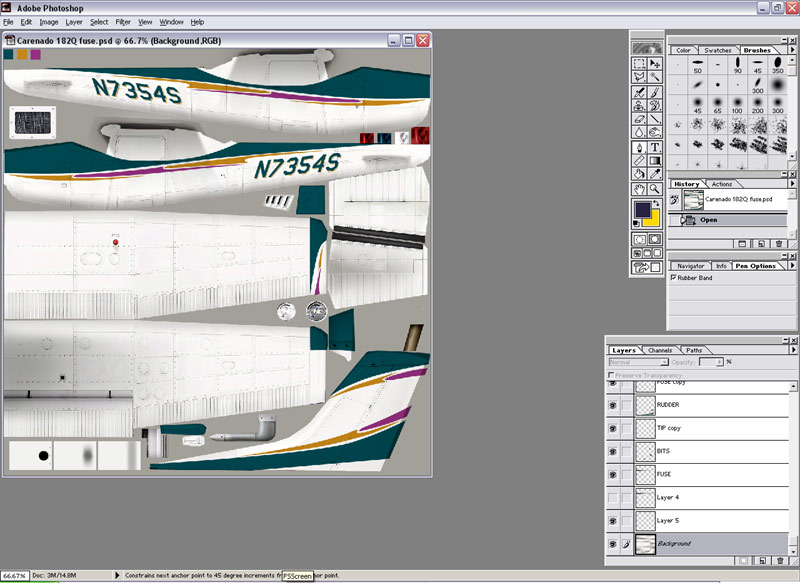Hide the RUDDER layer using eye icon
Image resolution: width=800 pixels, height=583 pixels.
(x=612, y=405)
